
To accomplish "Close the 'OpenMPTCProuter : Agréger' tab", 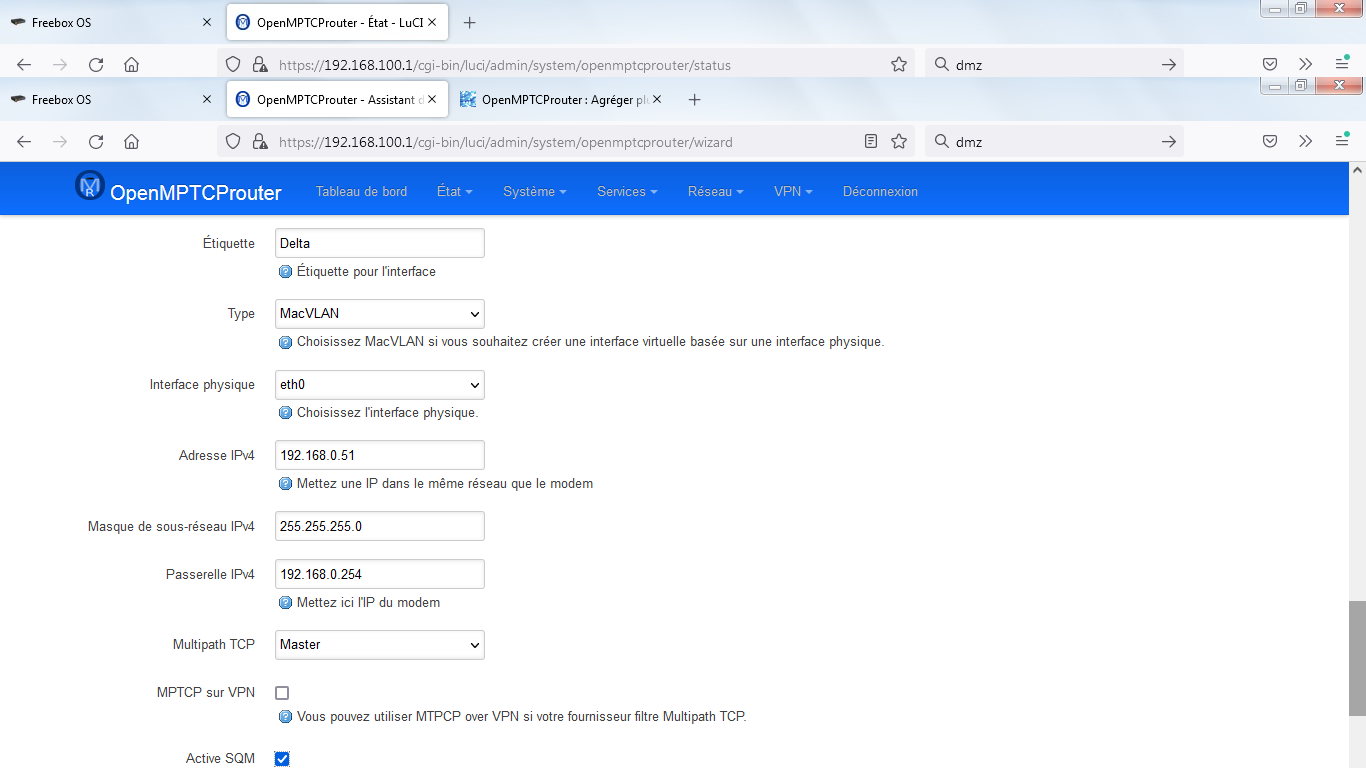I will [659, 100].
